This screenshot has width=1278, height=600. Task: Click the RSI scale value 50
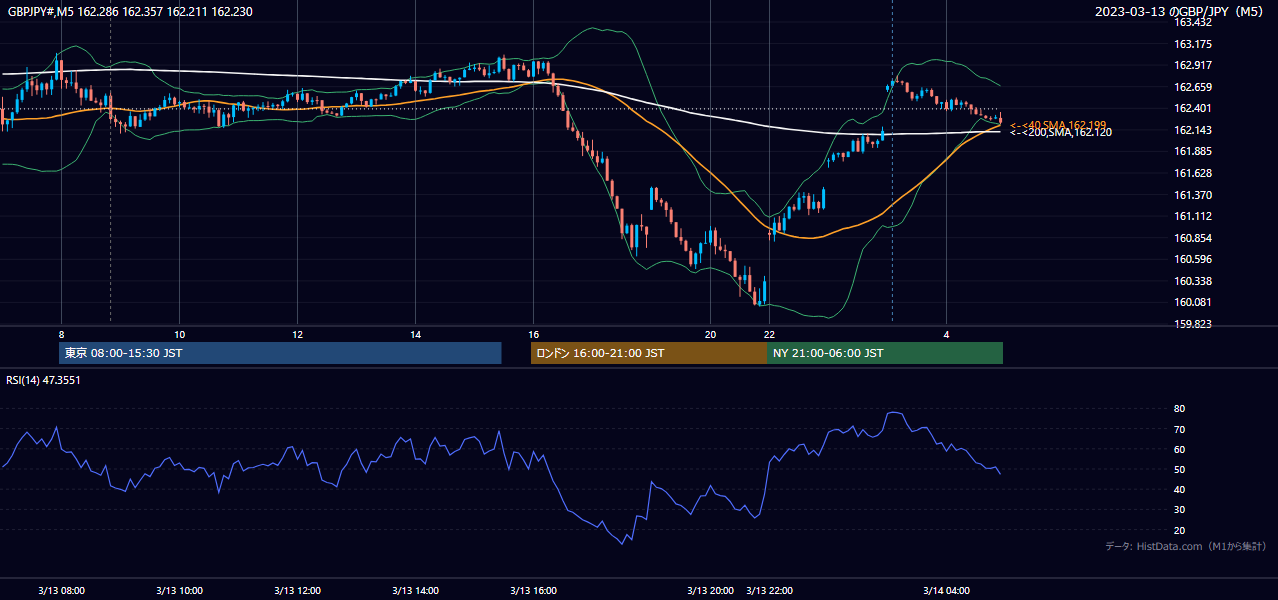click(x=1179, y=469)
